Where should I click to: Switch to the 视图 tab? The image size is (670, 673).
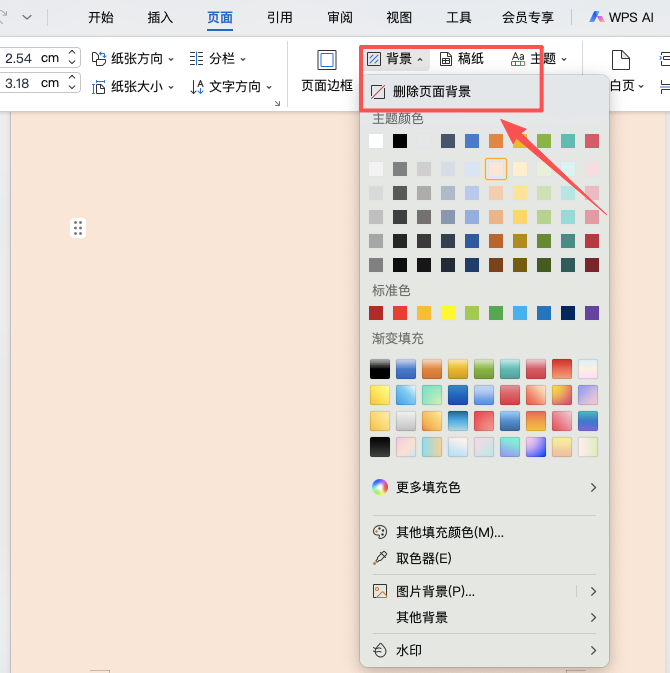(x=399, y=17)
